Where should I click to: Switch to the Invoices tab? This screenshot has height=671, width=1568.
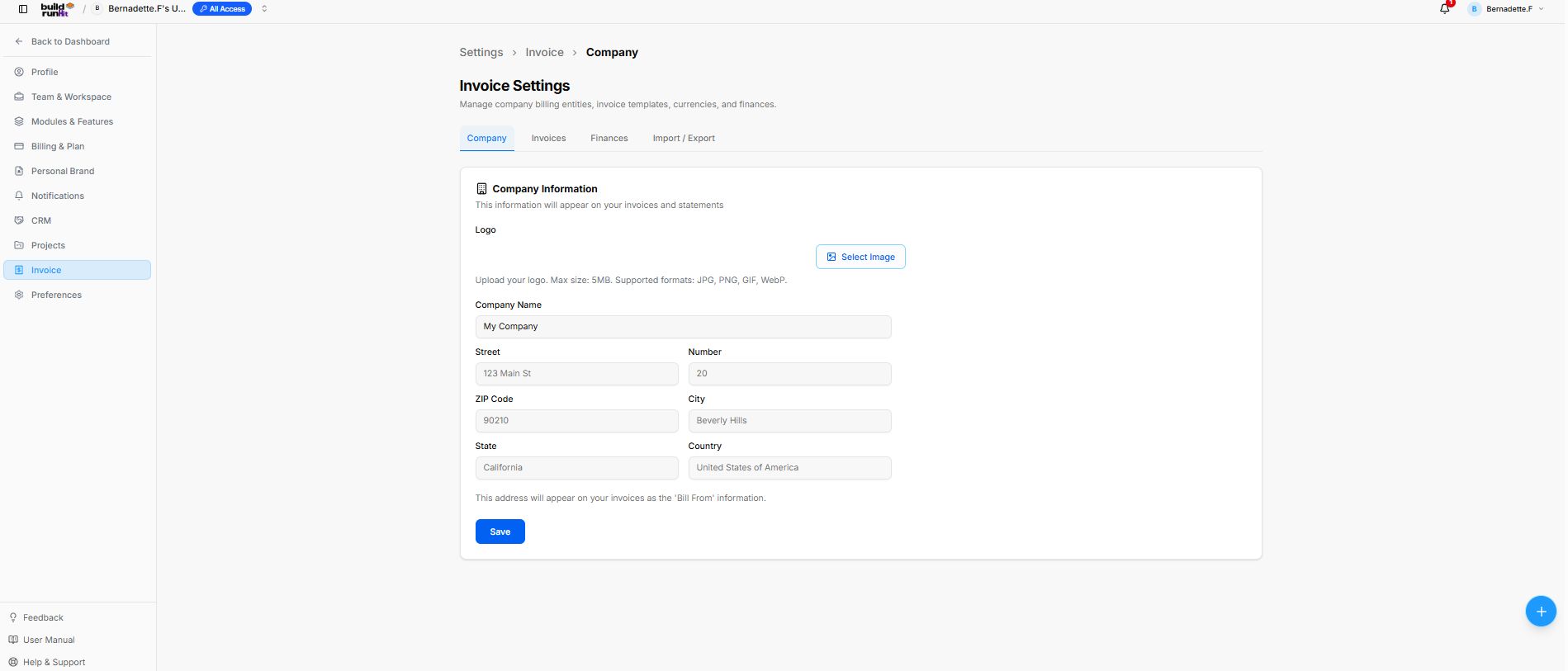coord(548,138)
